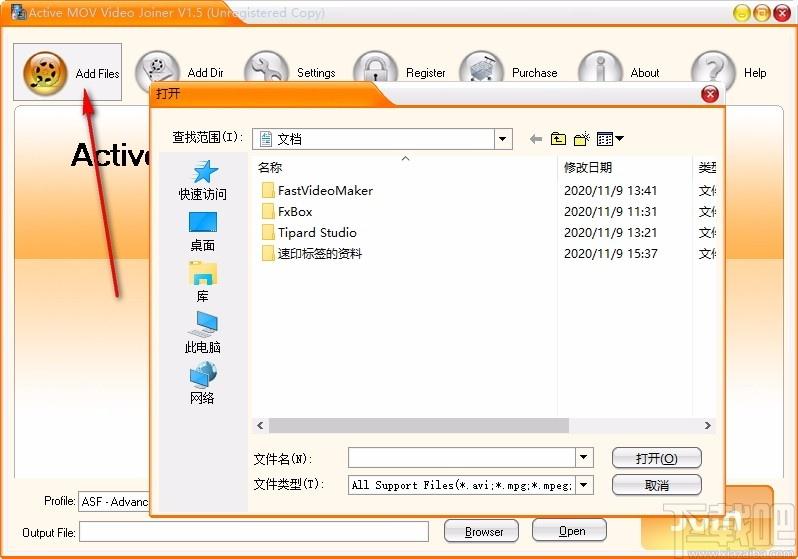This screenshot has height=559, width=798.
Task: Go back using the dialog back arrow
Action: pos(535,138)
